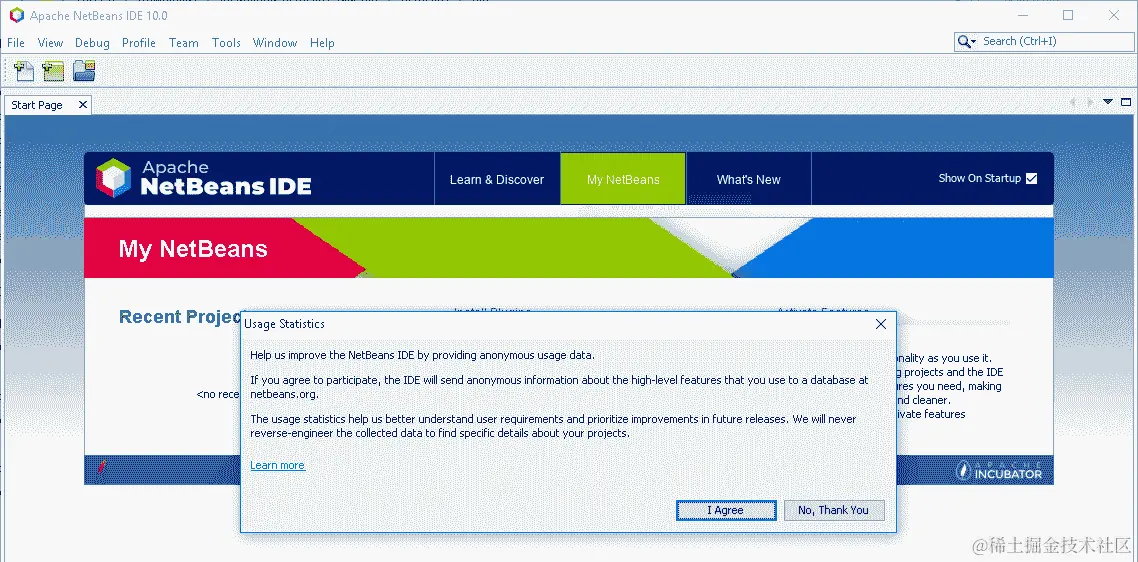Screen dimensions: 1138x562
Task: Open the search options dropdown arrow
Action: pyautogui.click(x=973, y=42)
